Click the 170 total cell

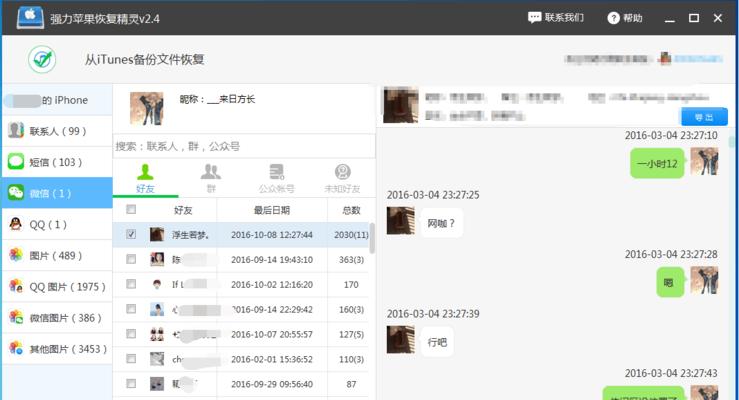tap(351, 285)
